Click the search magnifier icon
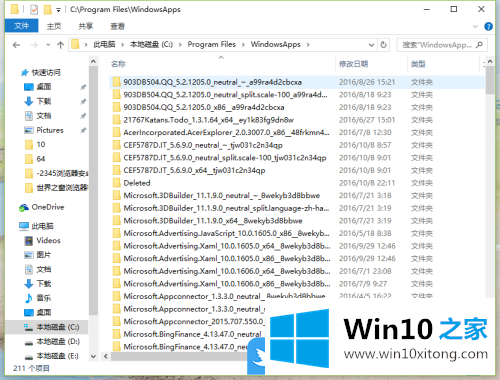This screenshot has width=500, height=380. [x=479, y=45]
